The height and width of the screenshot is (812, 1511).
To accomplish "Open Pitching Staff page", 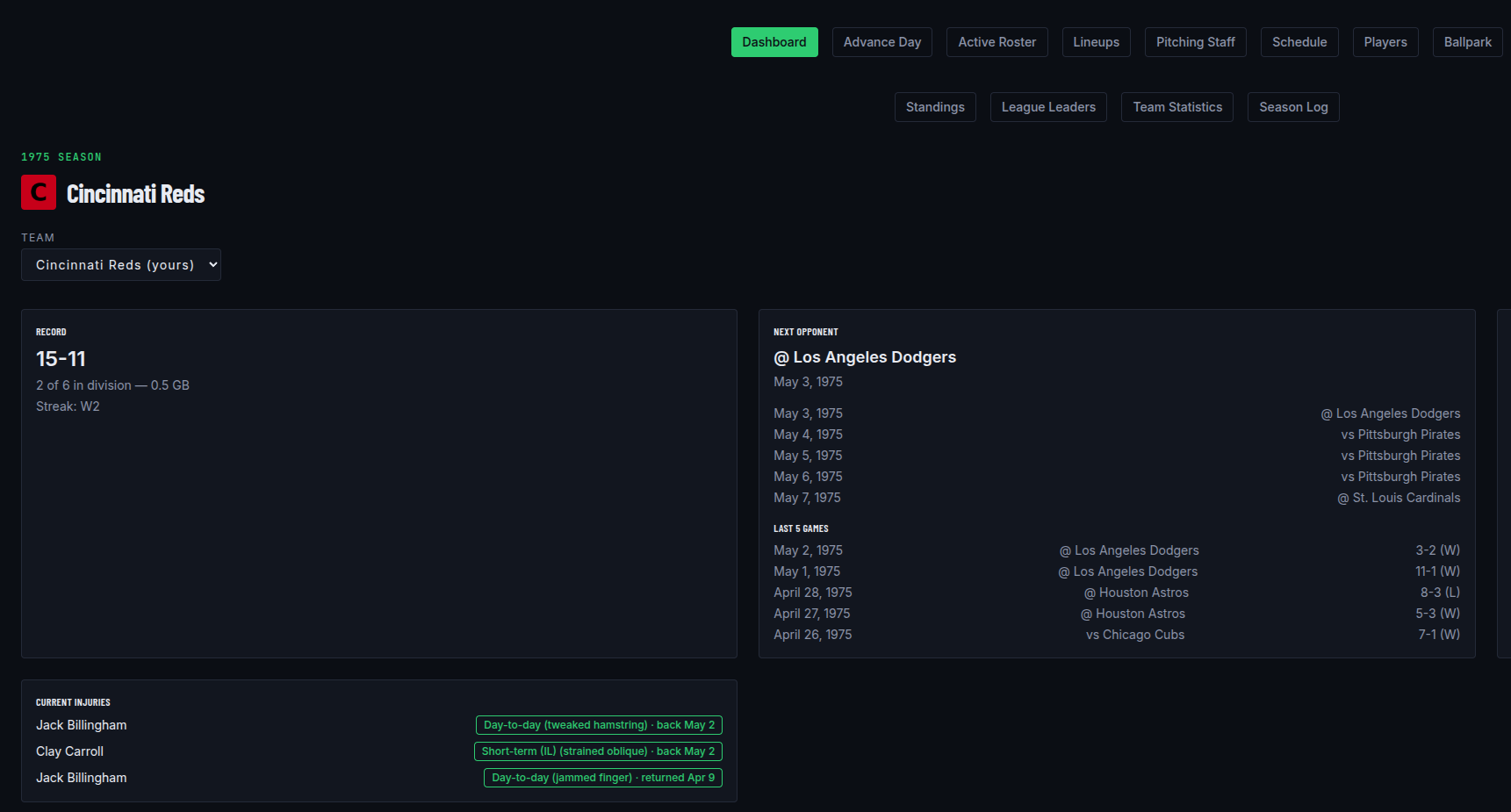I will point(1196,42).
